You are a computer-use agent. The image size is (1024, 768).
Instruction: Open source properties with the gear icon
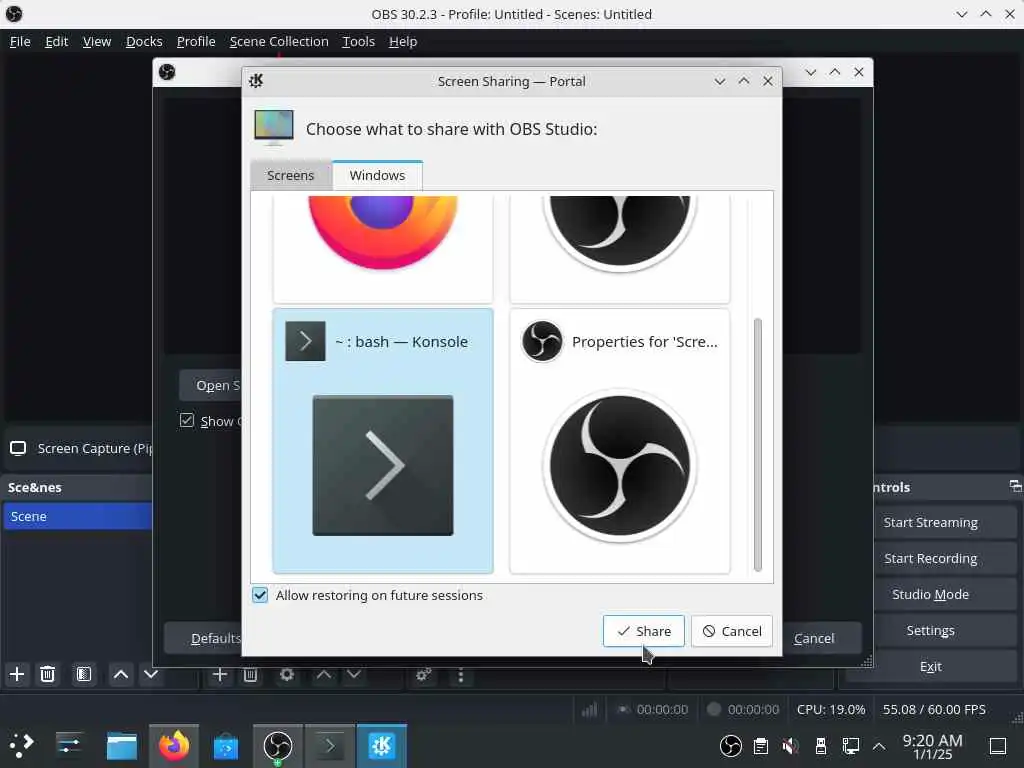[287, 675]
